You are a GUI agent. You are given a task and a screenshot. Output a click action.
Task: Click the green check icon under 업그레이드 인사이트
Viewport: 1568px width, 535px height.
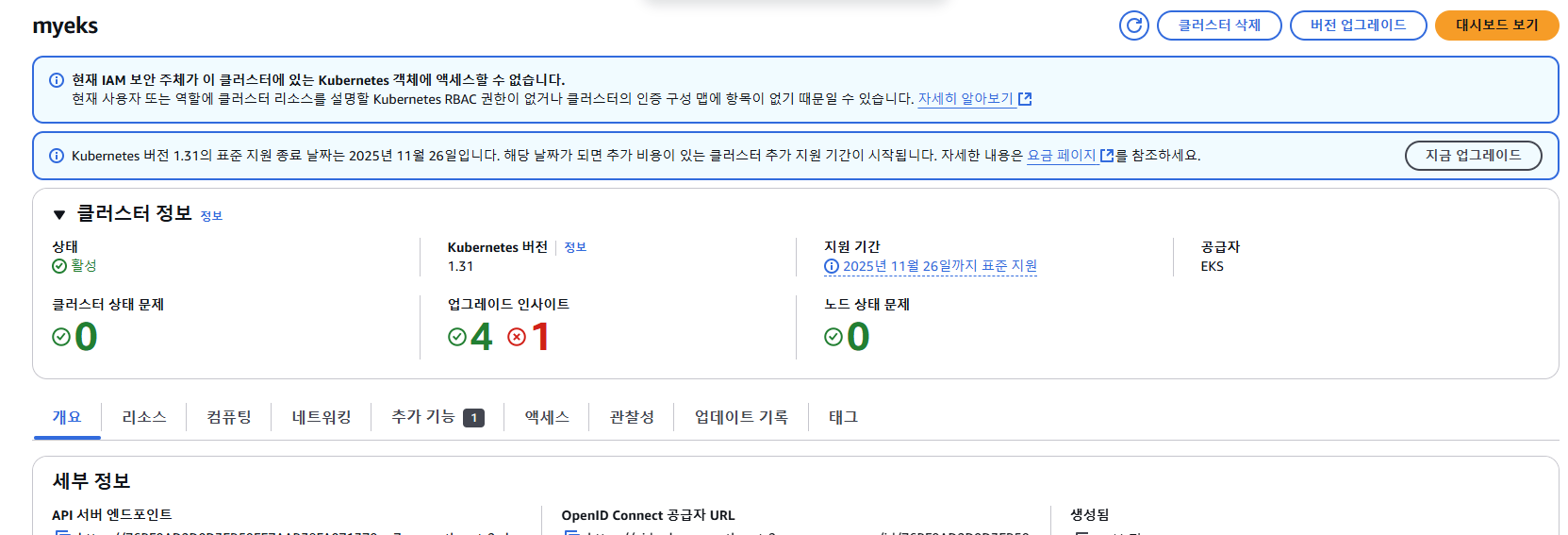tap(457, 337)
